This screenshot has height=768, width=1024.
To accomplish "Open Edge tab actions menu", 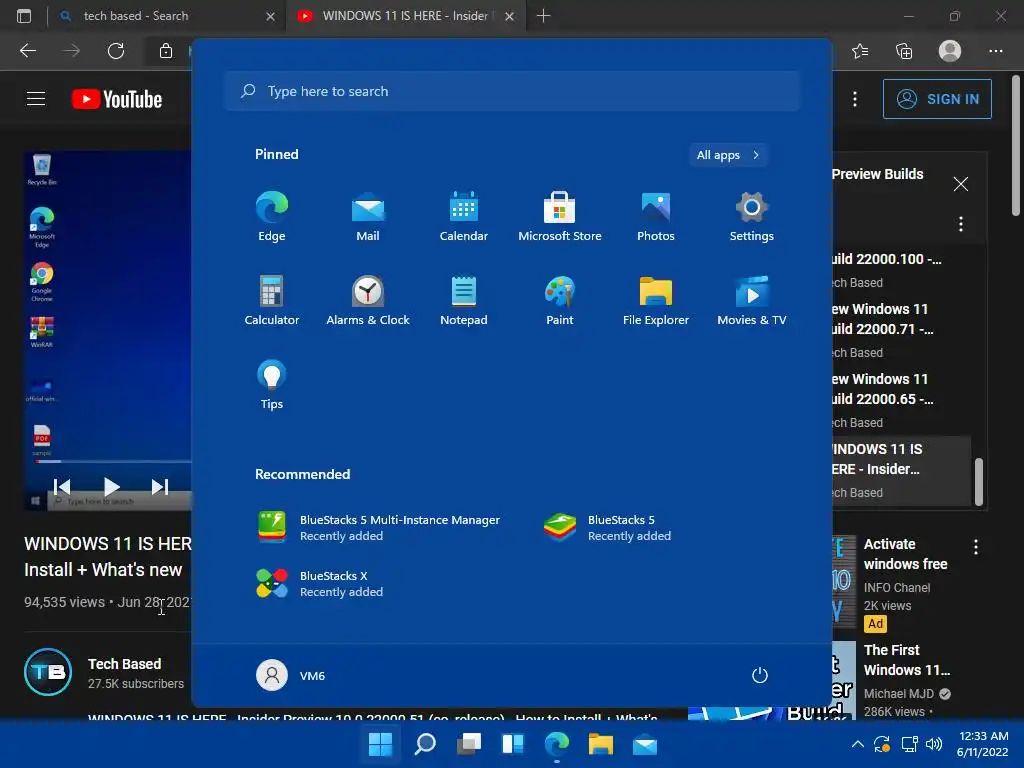I will [24, 16].
